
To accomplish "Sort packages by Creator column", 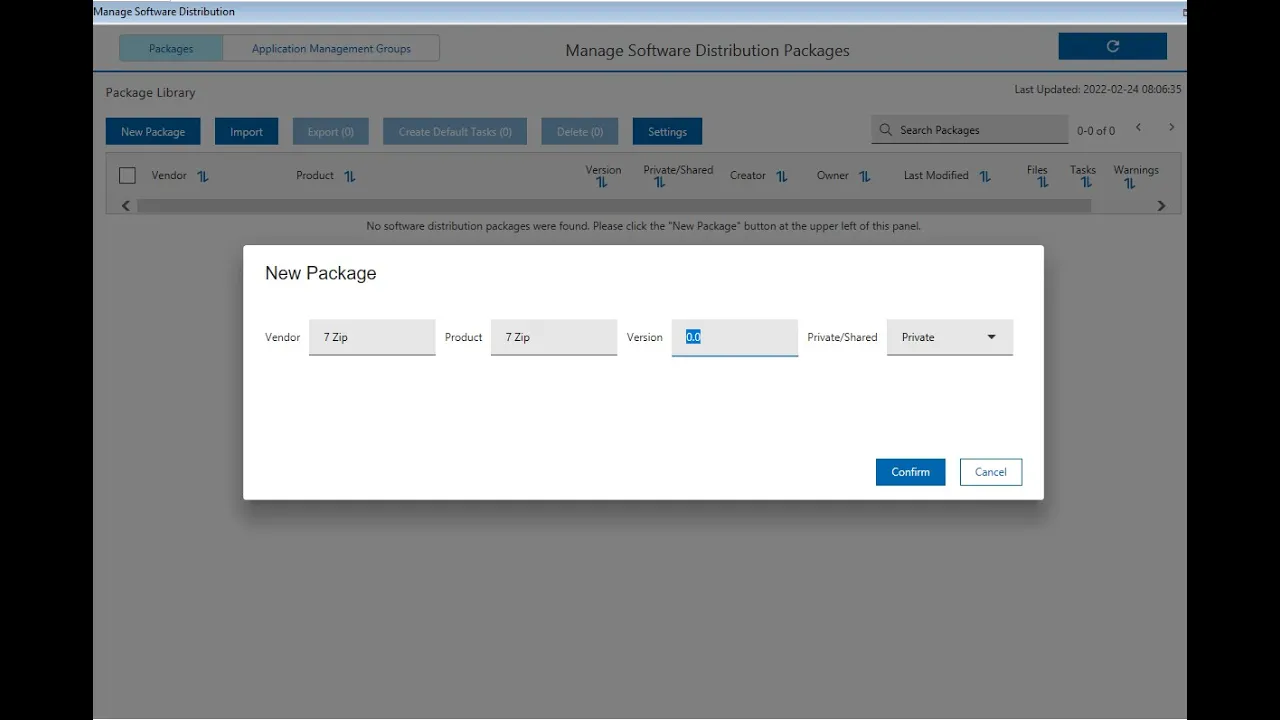I will coord(782,176).
